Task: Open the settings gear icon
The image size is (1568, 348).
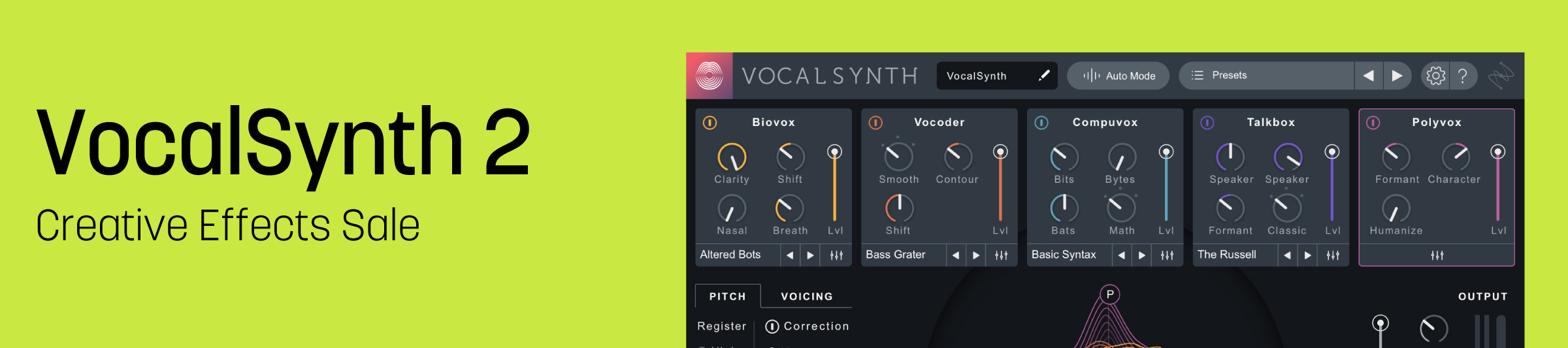Action: (1435, 76)
